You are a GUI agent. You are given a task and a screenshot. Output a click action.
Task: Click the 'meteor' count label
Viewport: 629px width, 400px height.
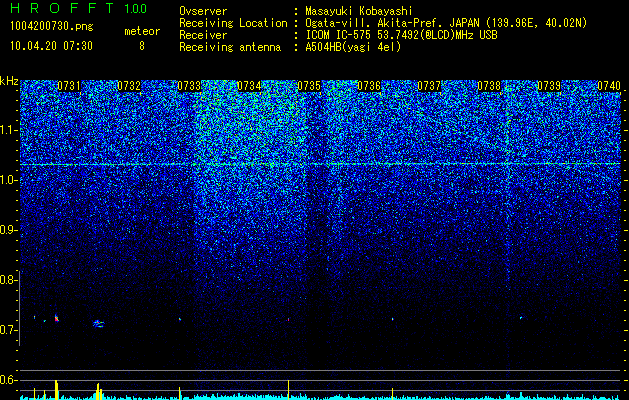click(142, 31)
